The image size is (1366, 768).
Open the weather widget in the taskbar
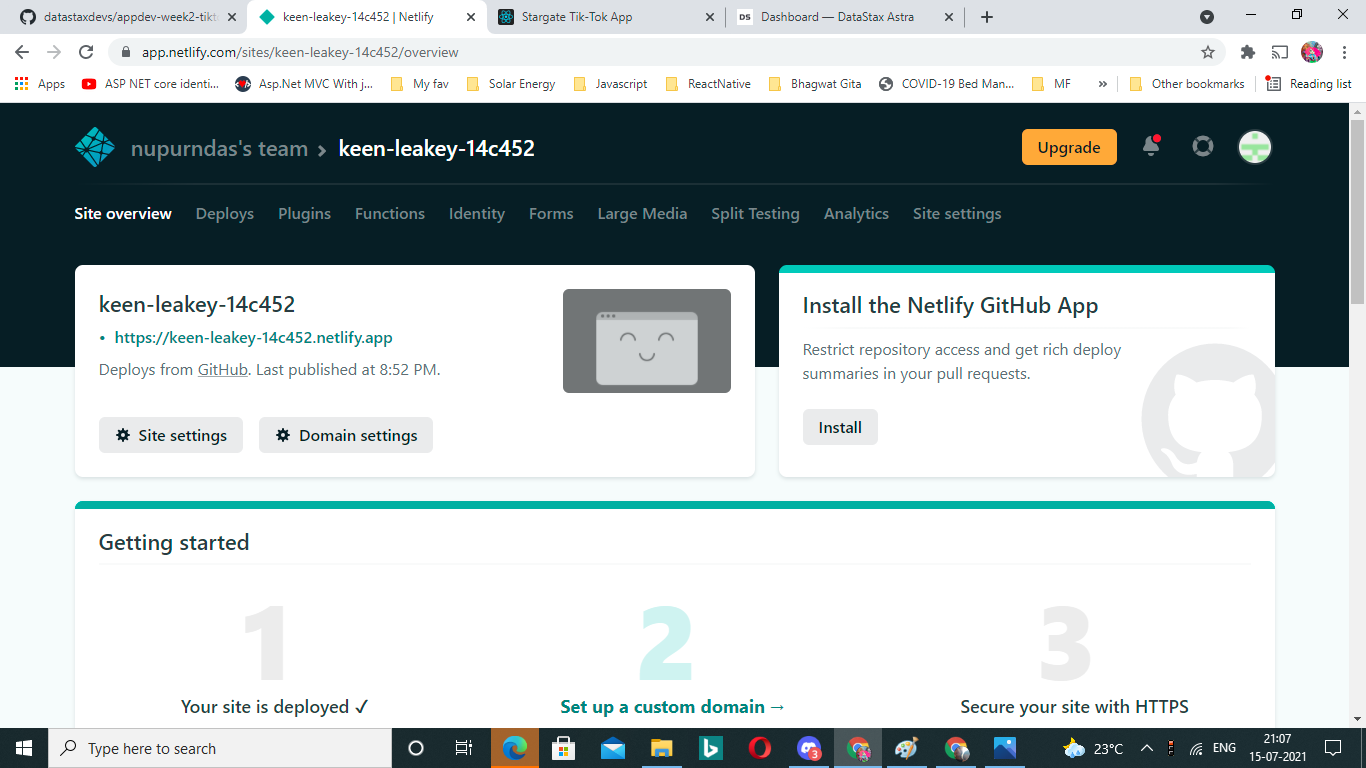tap(1072, 747)
